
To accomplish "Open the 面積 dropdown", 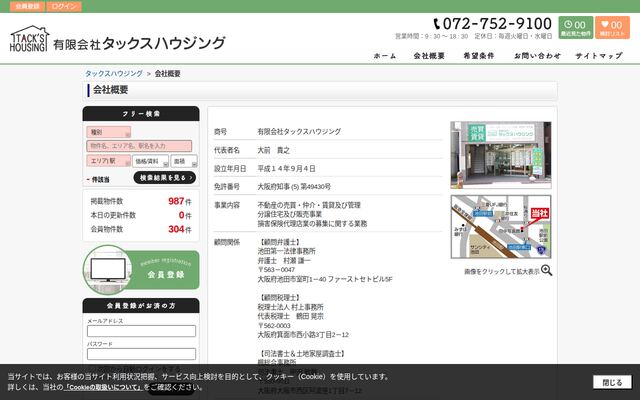I will tap(184, 161).
